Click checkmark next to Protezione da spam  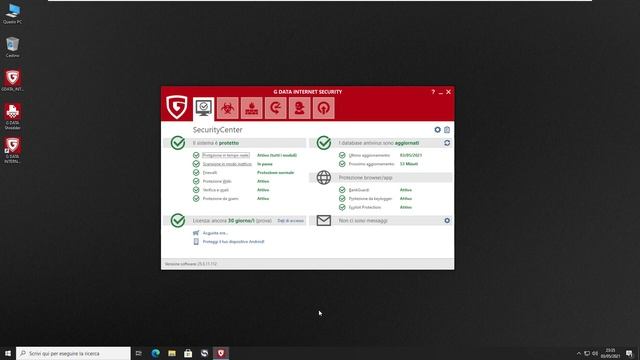(x=196, y=198)
